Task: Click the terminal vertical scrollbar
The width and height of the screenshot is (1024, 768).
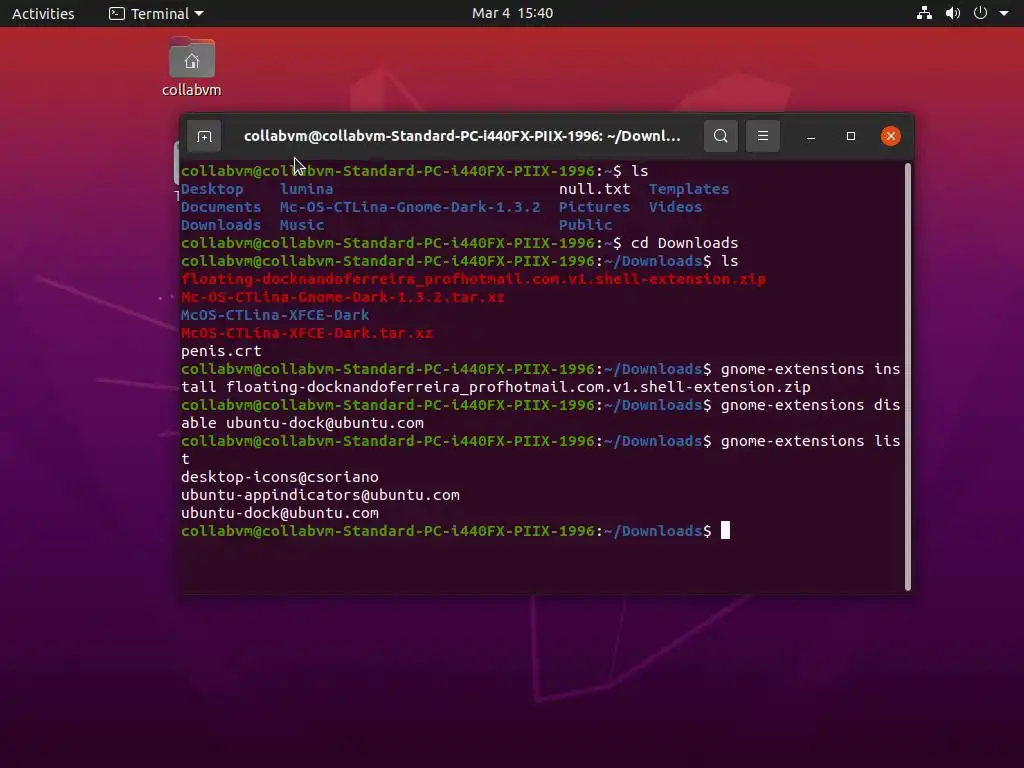Action: pyautogui.click(x=907, y=377)
